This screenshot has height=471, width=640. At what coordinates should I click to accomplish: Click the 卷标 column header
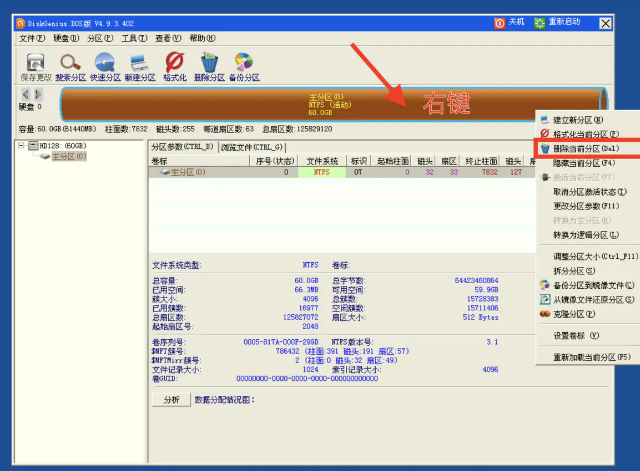click(x=200, y=161)
